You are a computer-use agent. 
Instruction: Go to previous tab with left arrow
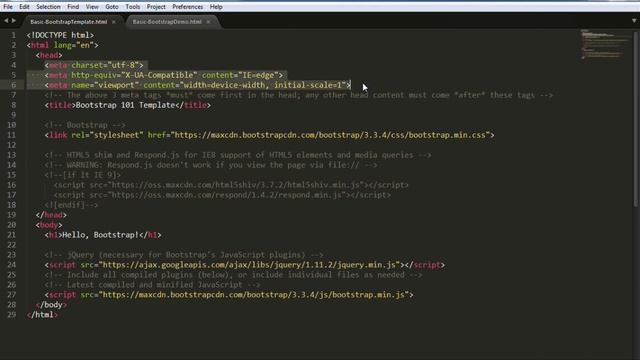pyautogui.click(x=6, y=20)
